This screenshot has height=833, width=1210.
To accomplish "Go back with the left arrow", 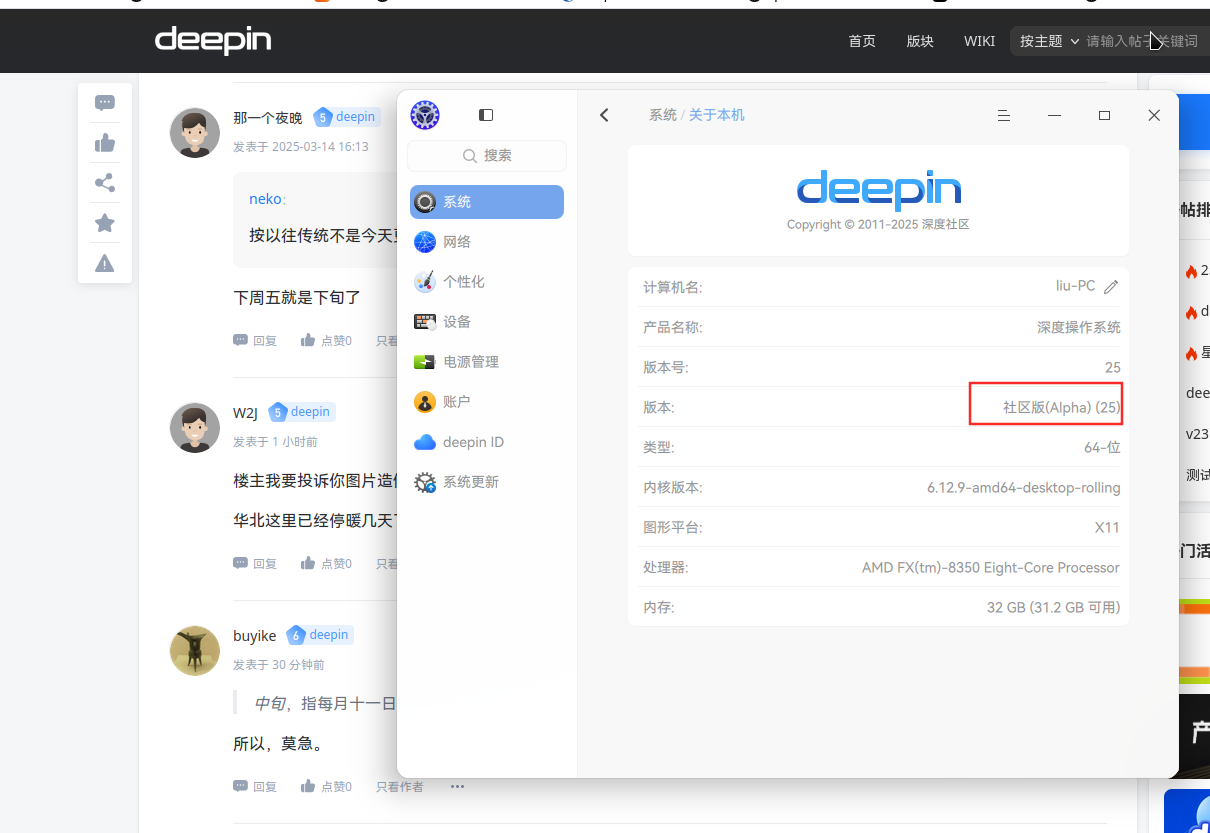I will [604, 115].
